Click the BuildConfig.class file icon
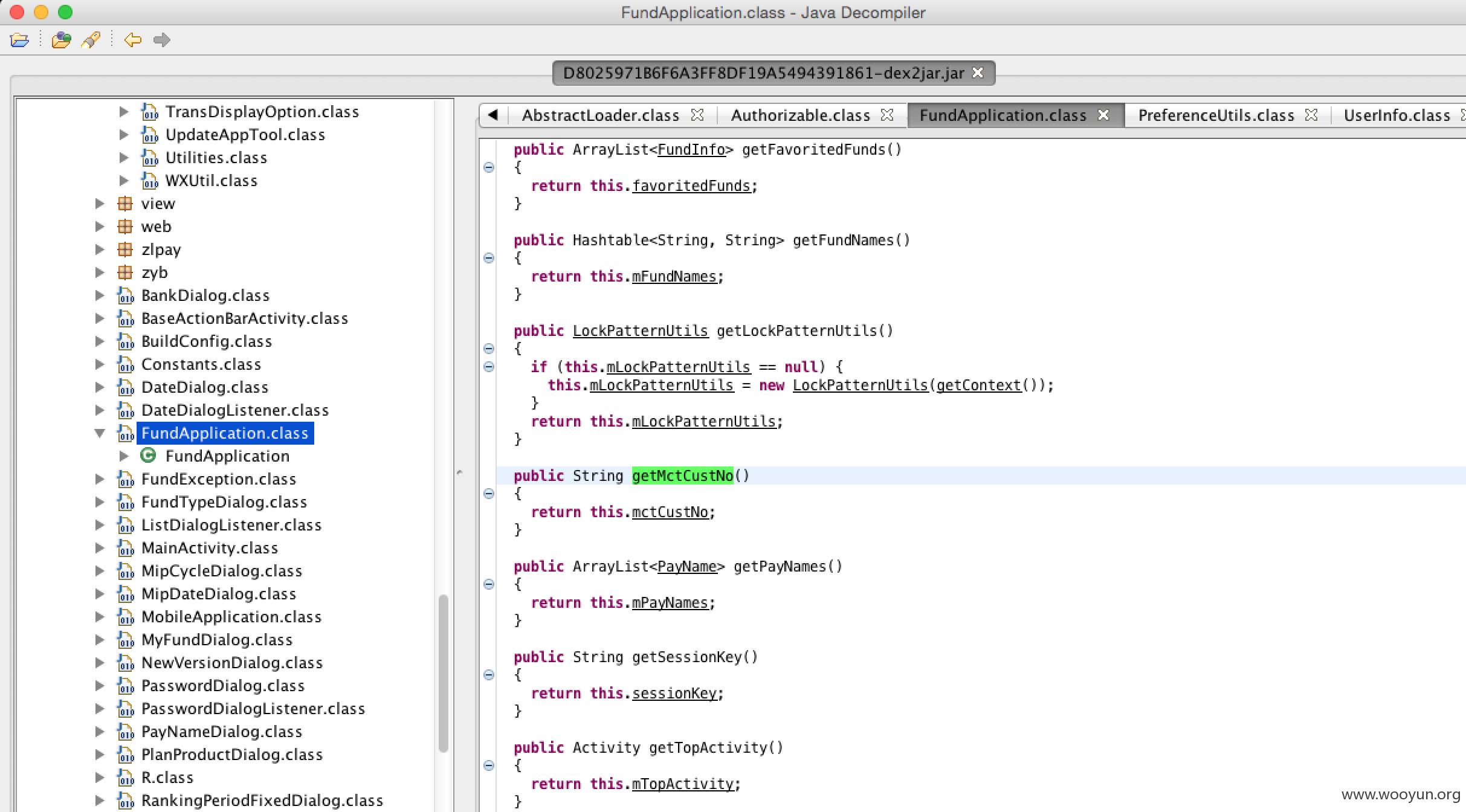1466x812 pixels. click(125, 341)
